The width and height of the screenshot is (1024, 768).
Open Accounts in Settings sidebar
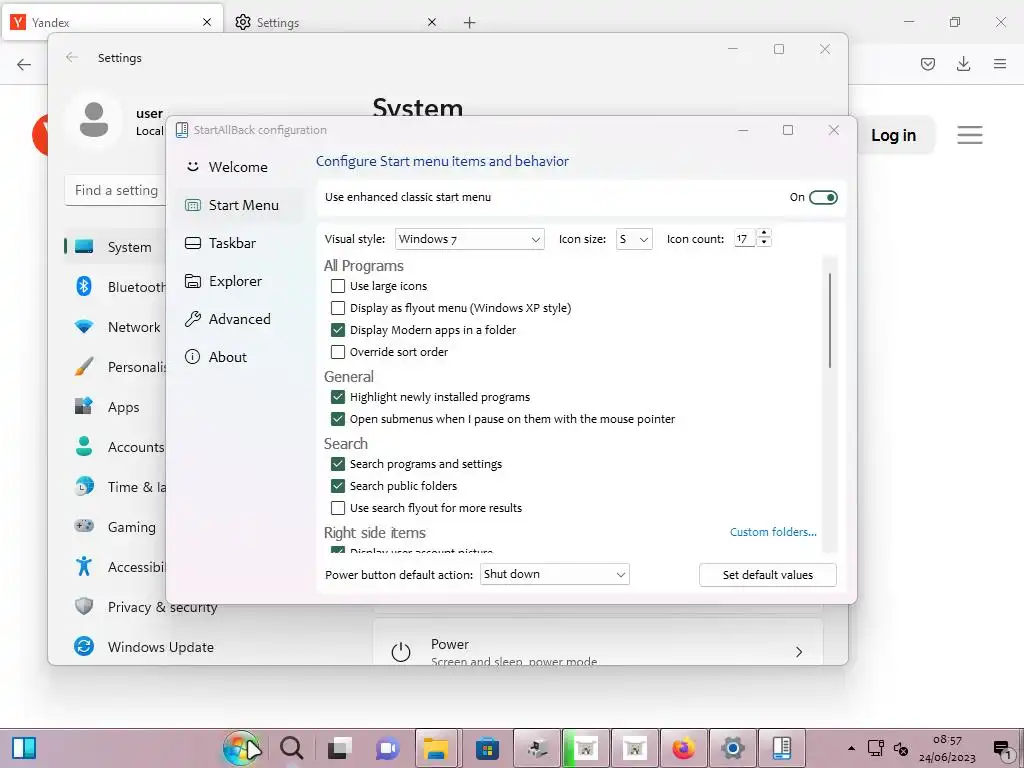point(115,447)
